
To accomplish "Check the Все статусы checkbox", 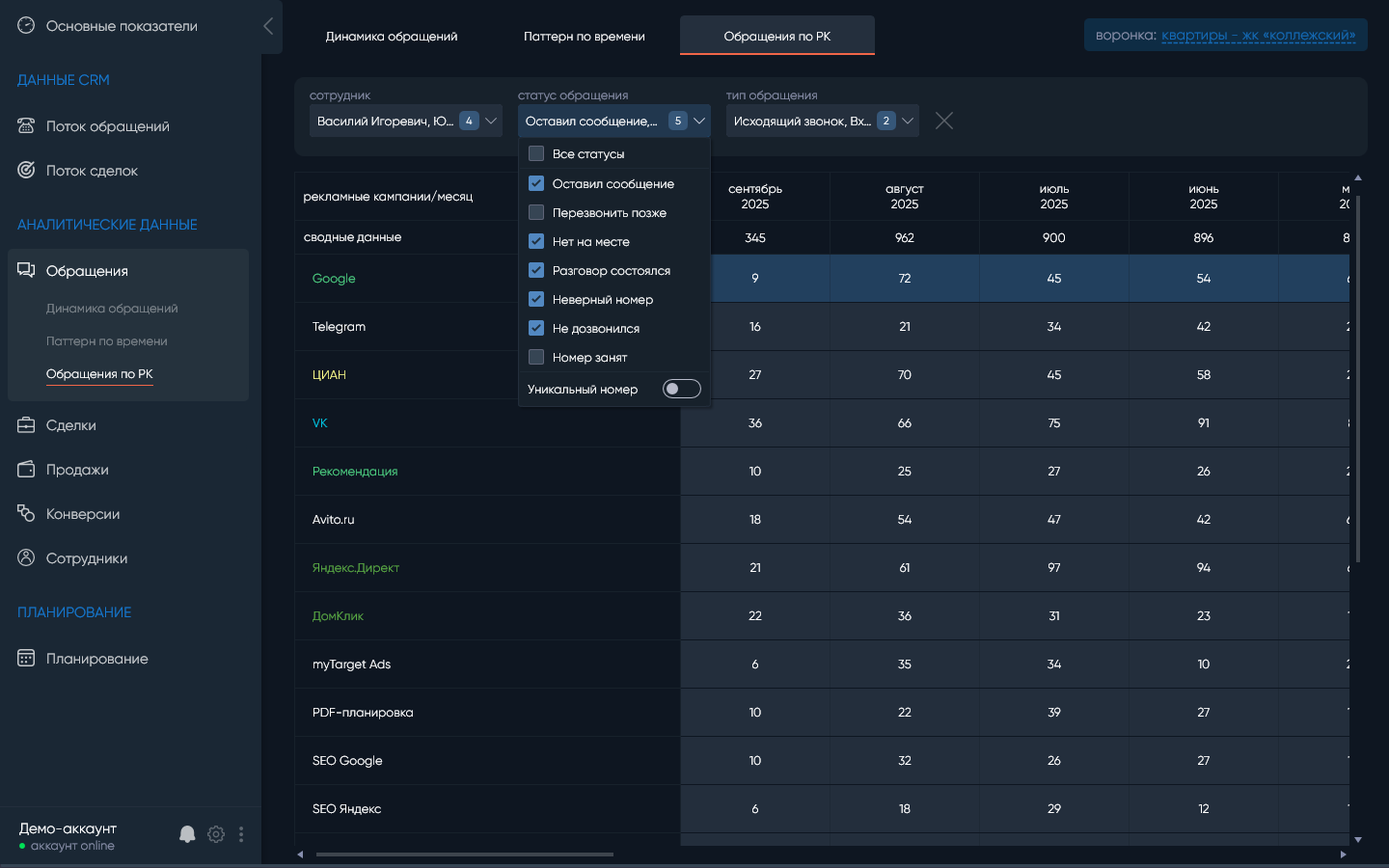I will pyautogui.click(x=536, y=154).
